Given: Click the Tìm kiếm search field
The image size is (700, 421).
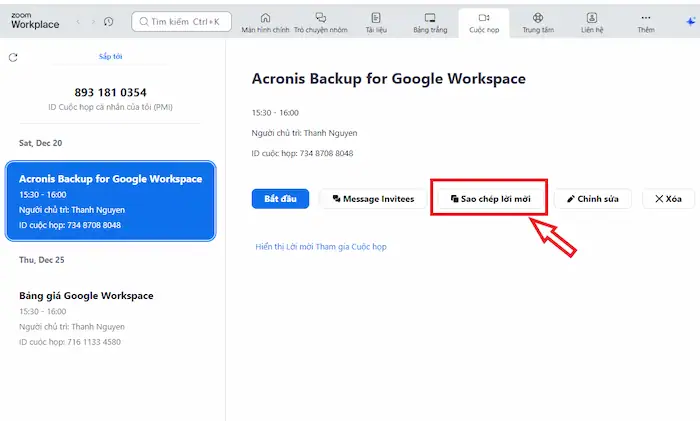Looking at the screenshot, I should coord(181,21).
